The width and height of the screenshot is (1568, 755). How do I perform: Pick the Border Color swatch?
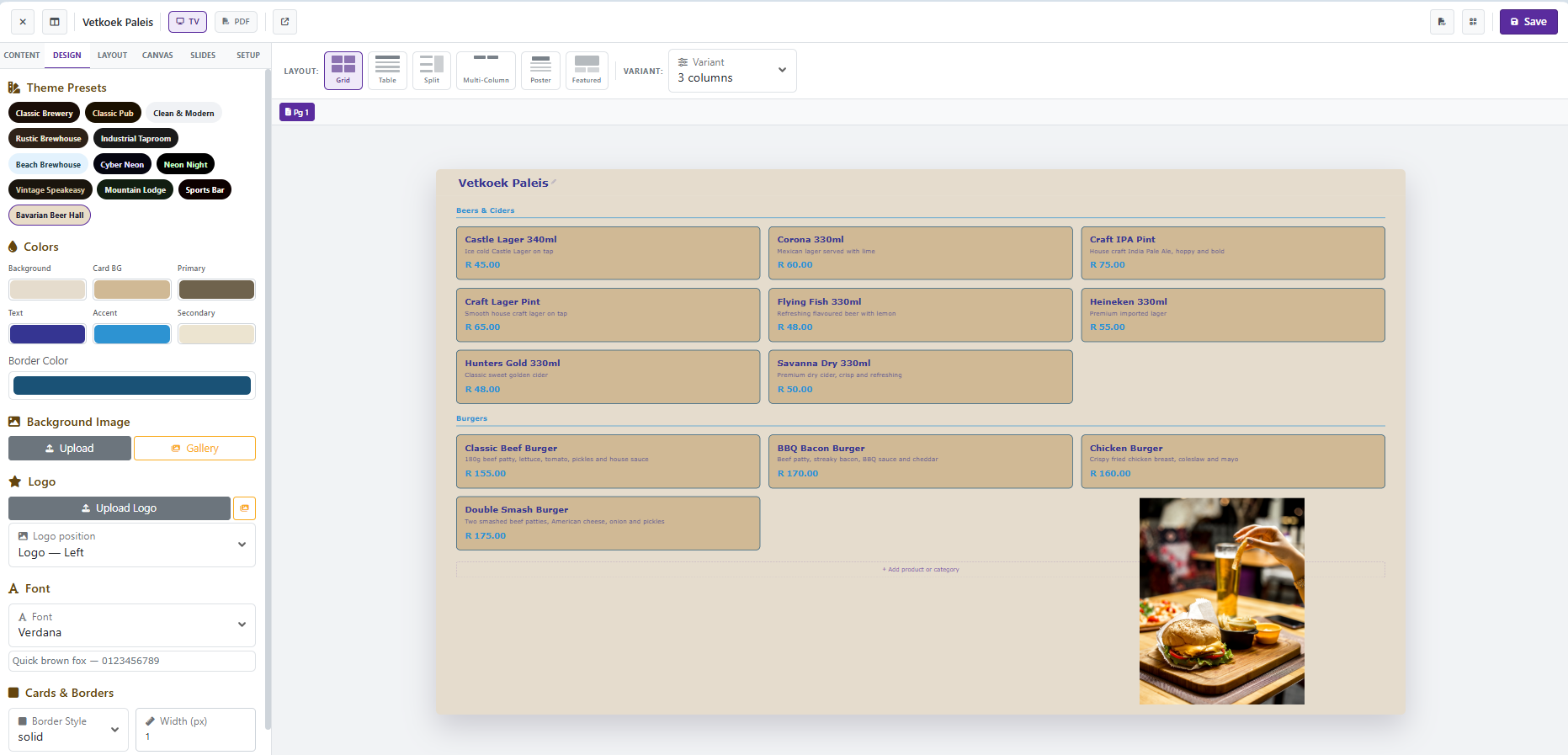pyautogui.click(x=132, y=385)
